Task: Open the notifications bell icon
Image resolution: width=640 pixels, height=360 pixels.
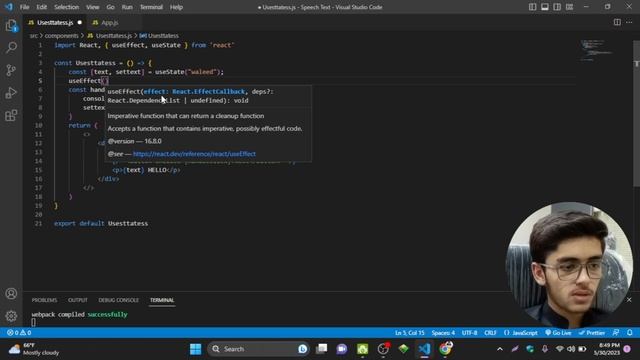Action: pyautogui.click(x=630, y=333)
